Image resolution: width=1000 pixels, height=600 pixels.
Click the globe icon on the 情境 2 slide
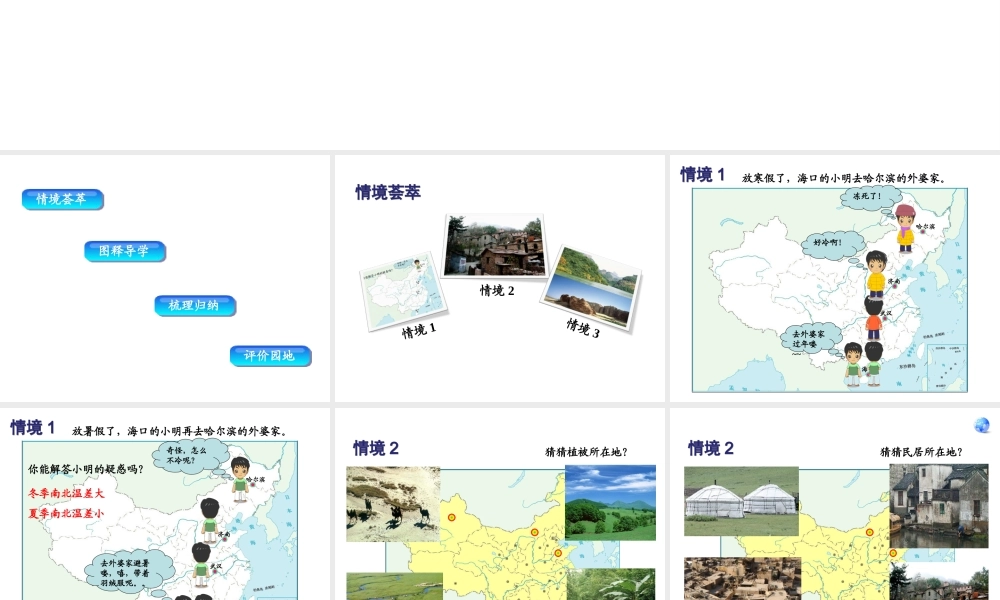pos(982,425)
